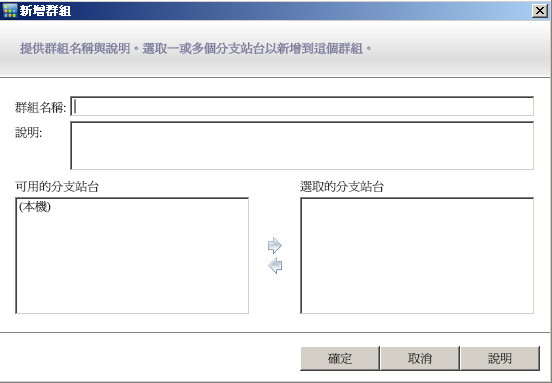This screenshot has height=383, width=552.
Task: Click into the 說明 description box
Action: click(302, 146)
